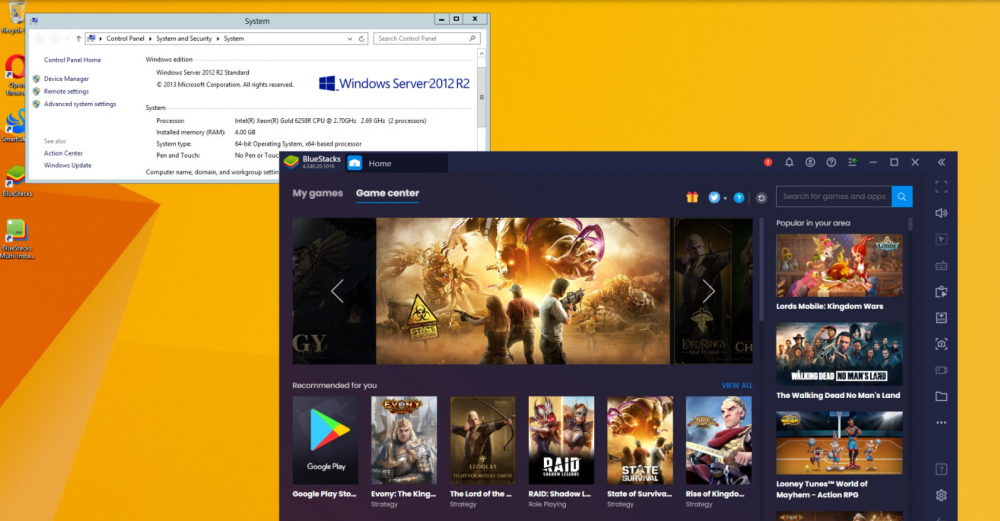Click the Install APK icon in sidebar

(941, 318)
